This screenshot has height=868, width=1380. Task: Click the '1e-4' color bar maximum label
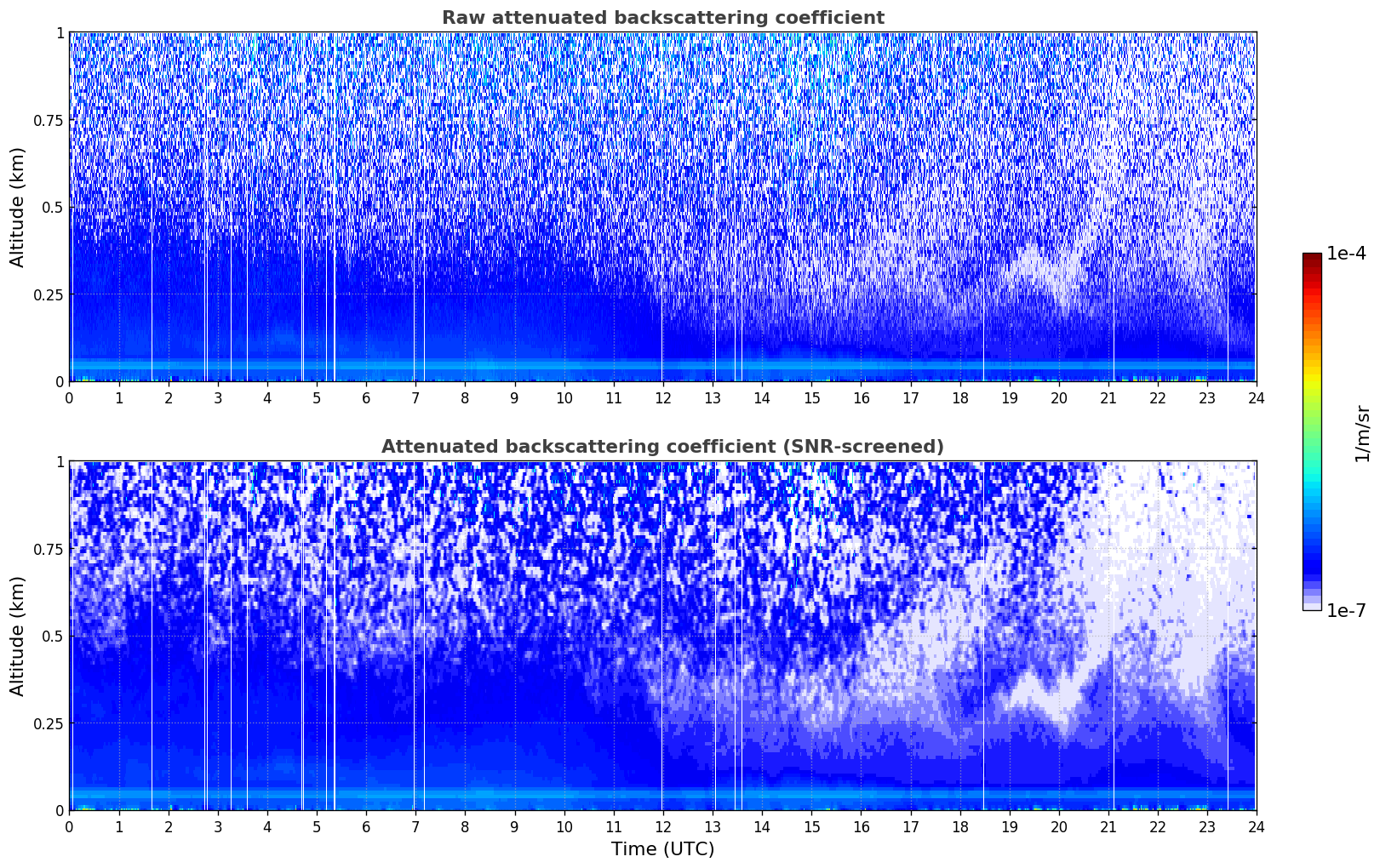coord(1346,254)
